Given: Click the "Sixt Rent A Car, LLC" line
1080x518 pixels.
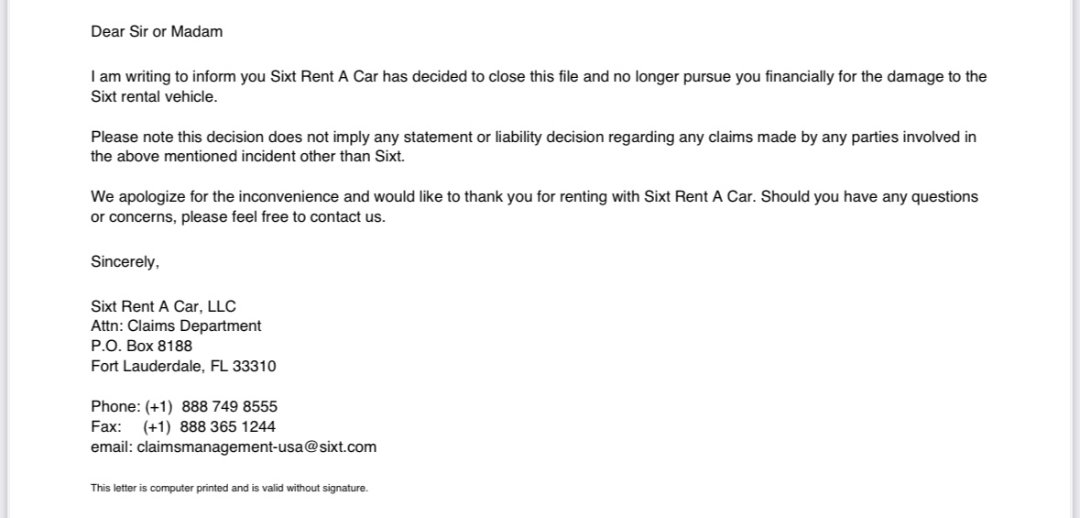Looking at the screenshot, I should click(x=163, y=306).
